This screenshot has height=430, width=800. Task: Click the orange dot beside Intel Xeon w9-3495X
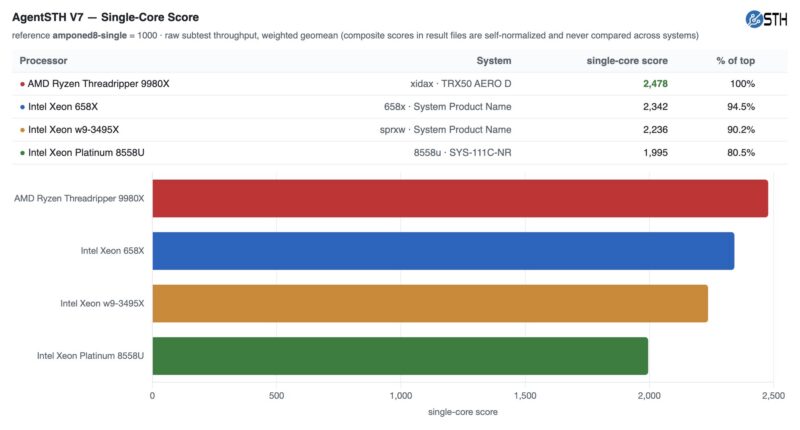tap(22, 130)
